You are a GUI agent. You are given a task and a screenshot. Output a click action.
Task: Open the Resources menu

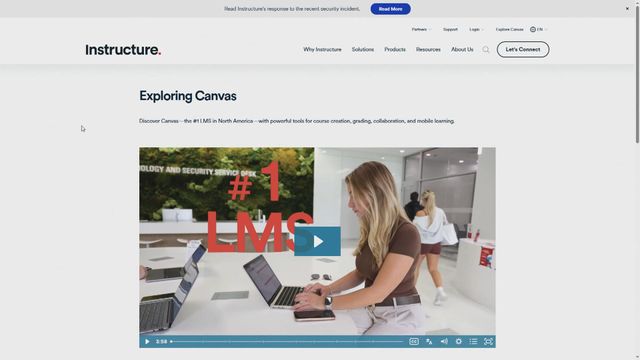[x=428, y=49]
